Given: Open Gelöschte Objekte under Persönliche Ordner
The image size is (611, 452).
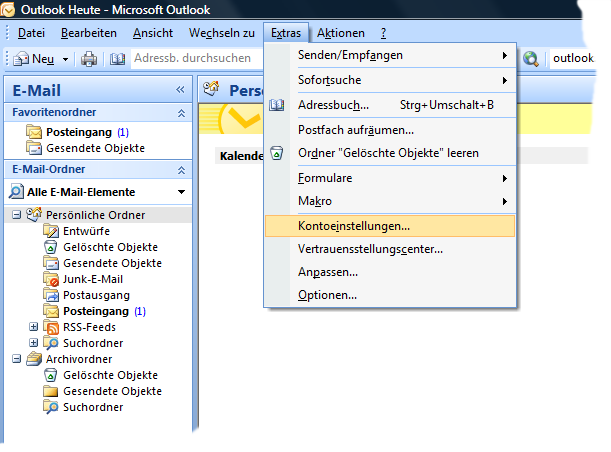Looking at the screenshot, I should tap(110, 247).
